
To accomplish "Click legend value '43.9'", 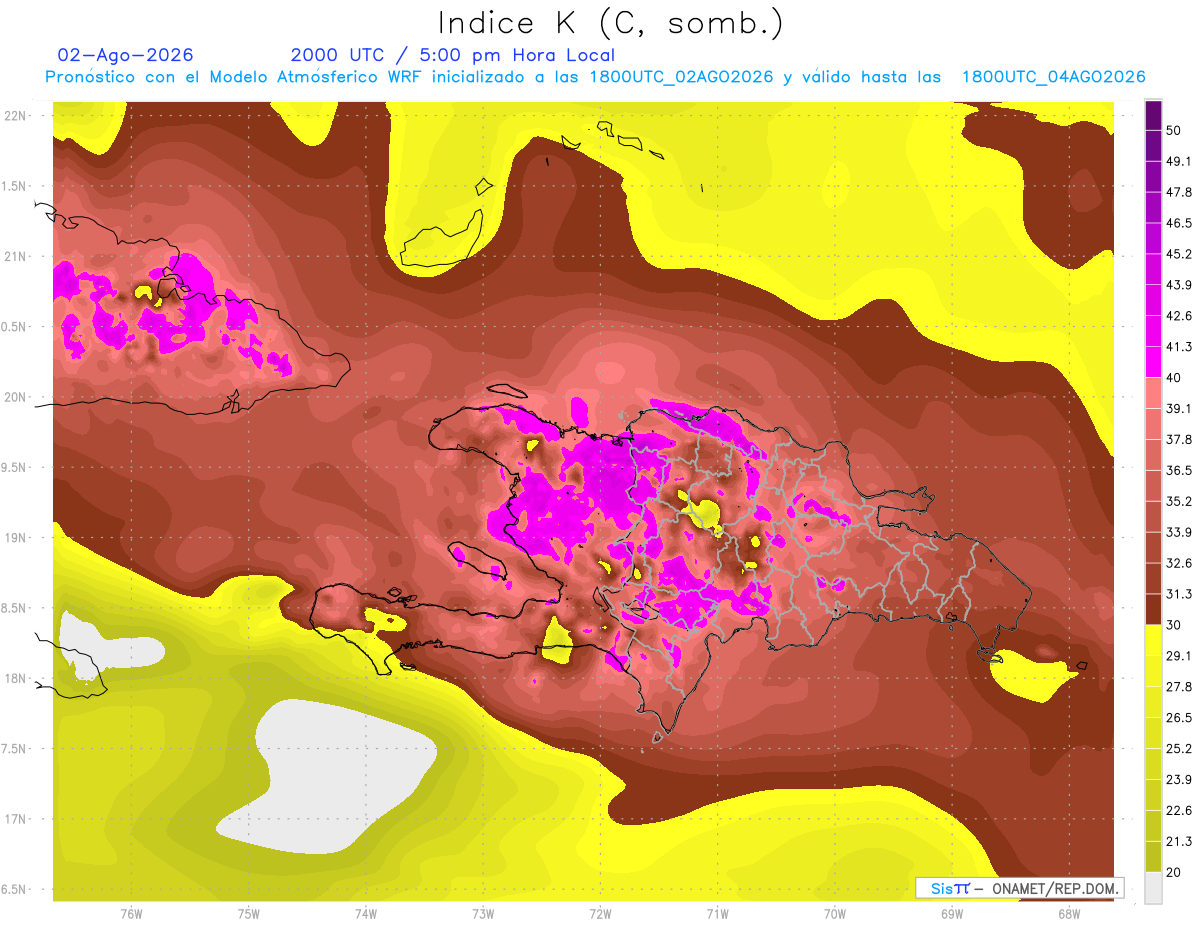I will [x=1181, y=285].
